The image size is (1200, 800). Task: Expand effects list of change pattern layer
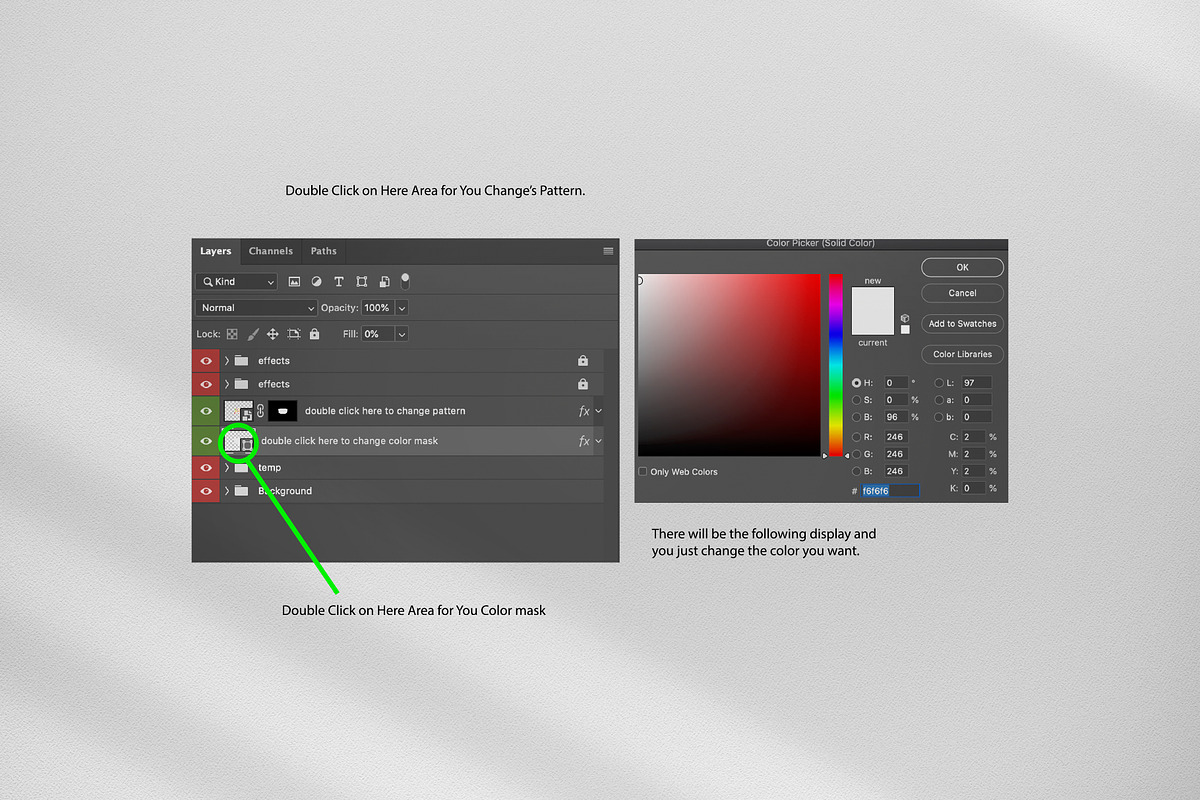coord(599,411)
